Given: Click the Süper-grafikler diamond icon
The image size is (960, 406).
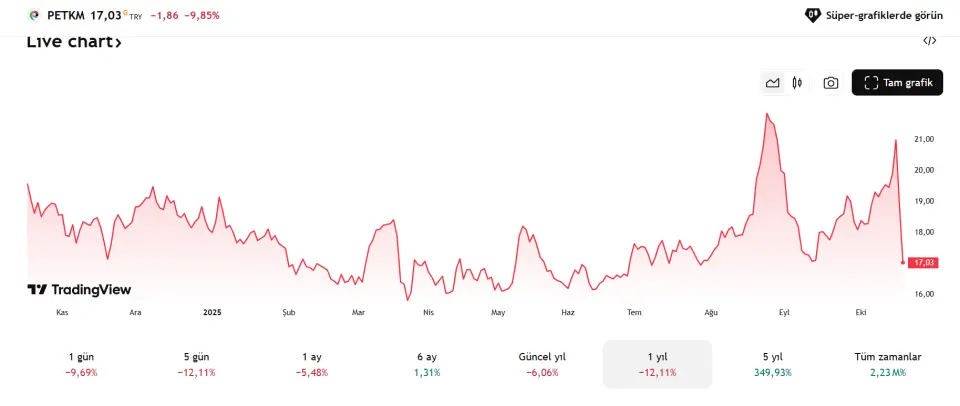Looking at the screenshot, I should click(x=813, y=16).
